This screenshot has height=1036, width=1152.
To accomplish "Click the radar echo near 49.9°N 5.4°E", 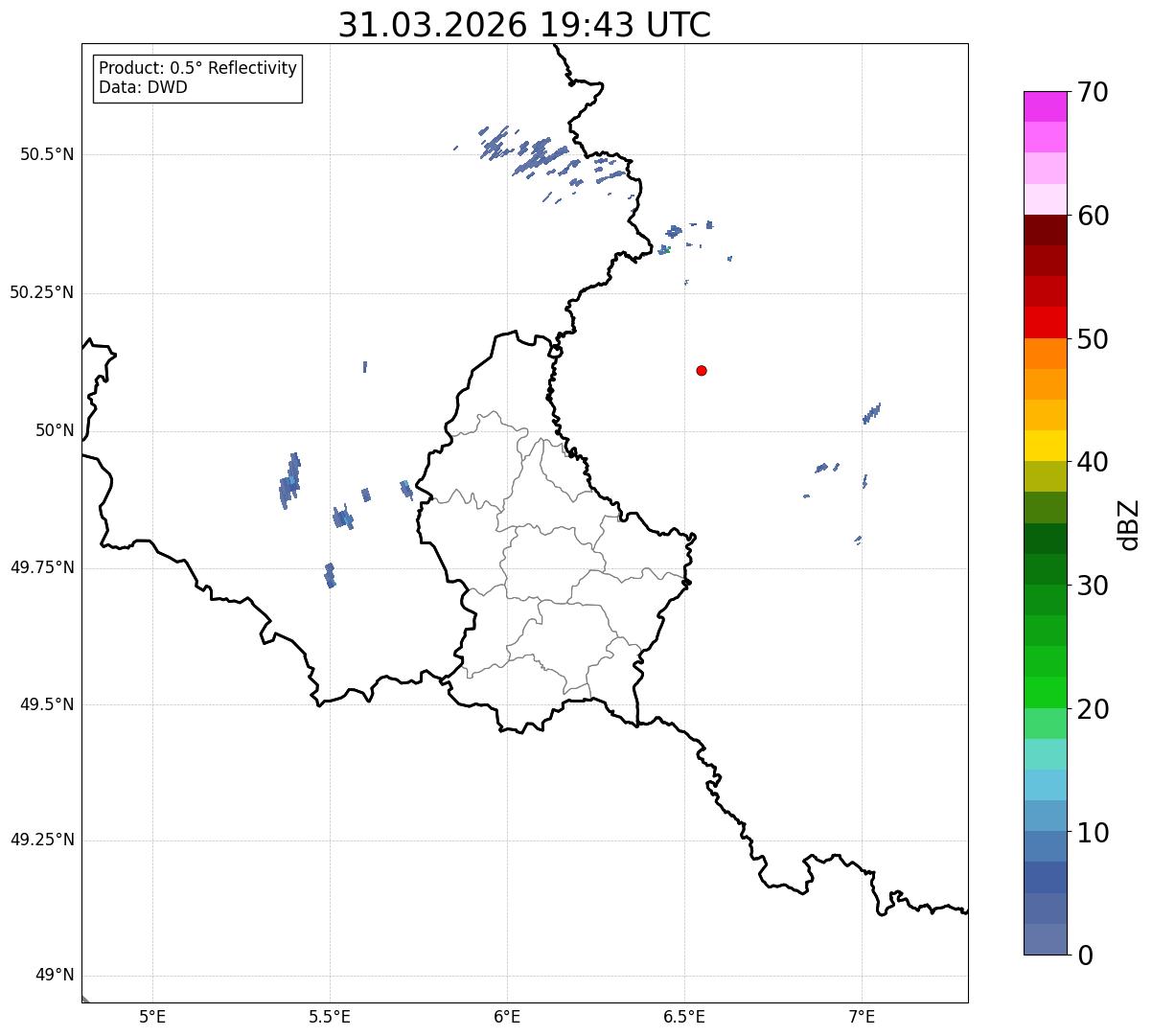I will coord(289,480).
